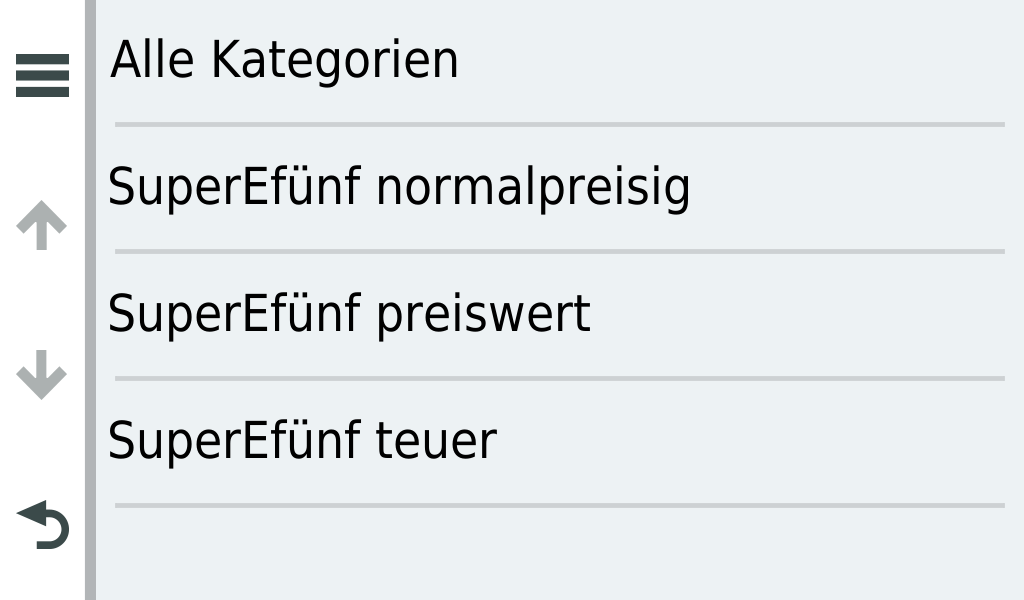Image resolution: width=1024 pixels, height=600 pixels.
Task: Click the vertical scrollbar beside the list
Action: [x=90, y=300]
